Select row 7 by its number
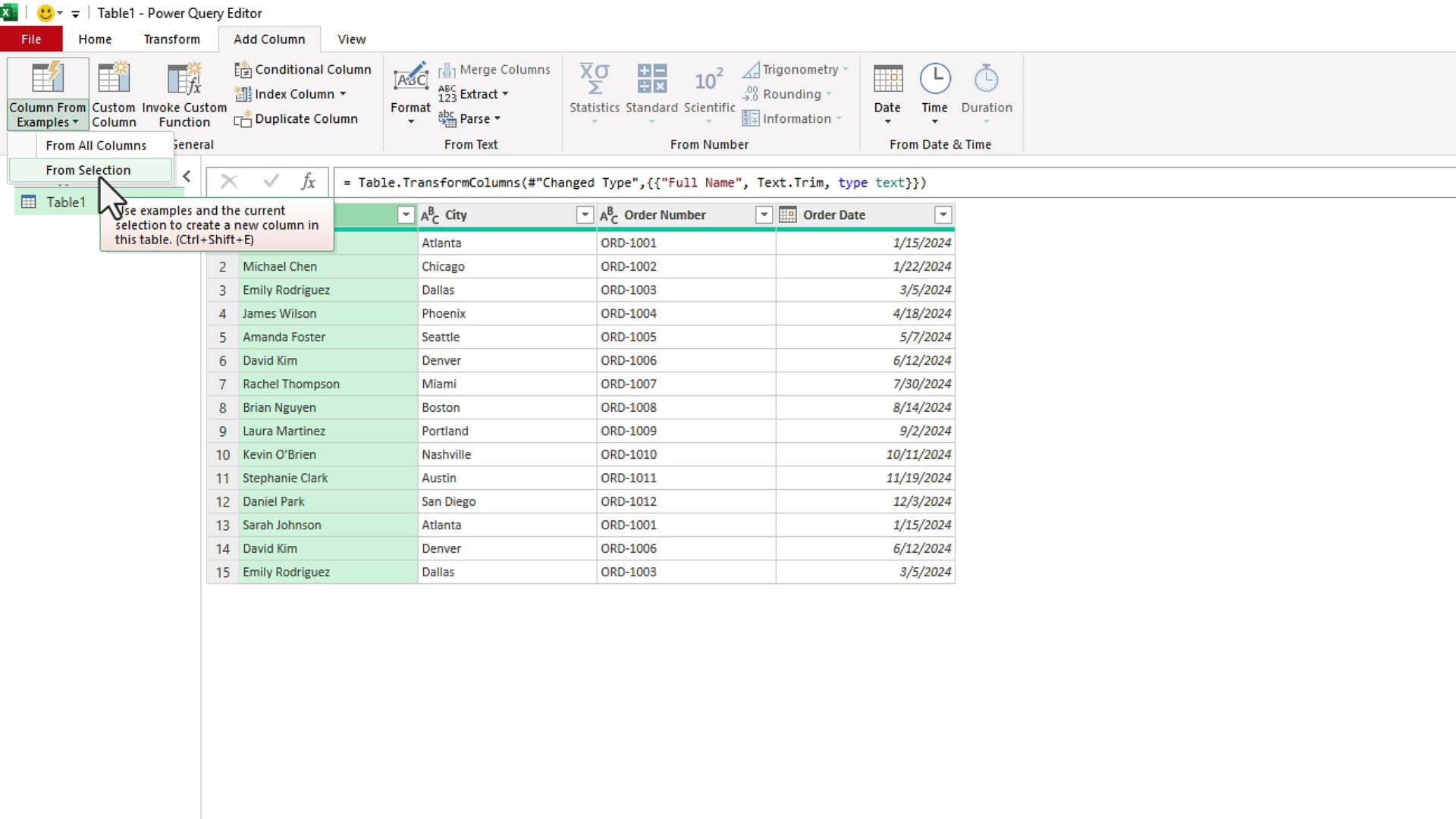 [222, 384]
